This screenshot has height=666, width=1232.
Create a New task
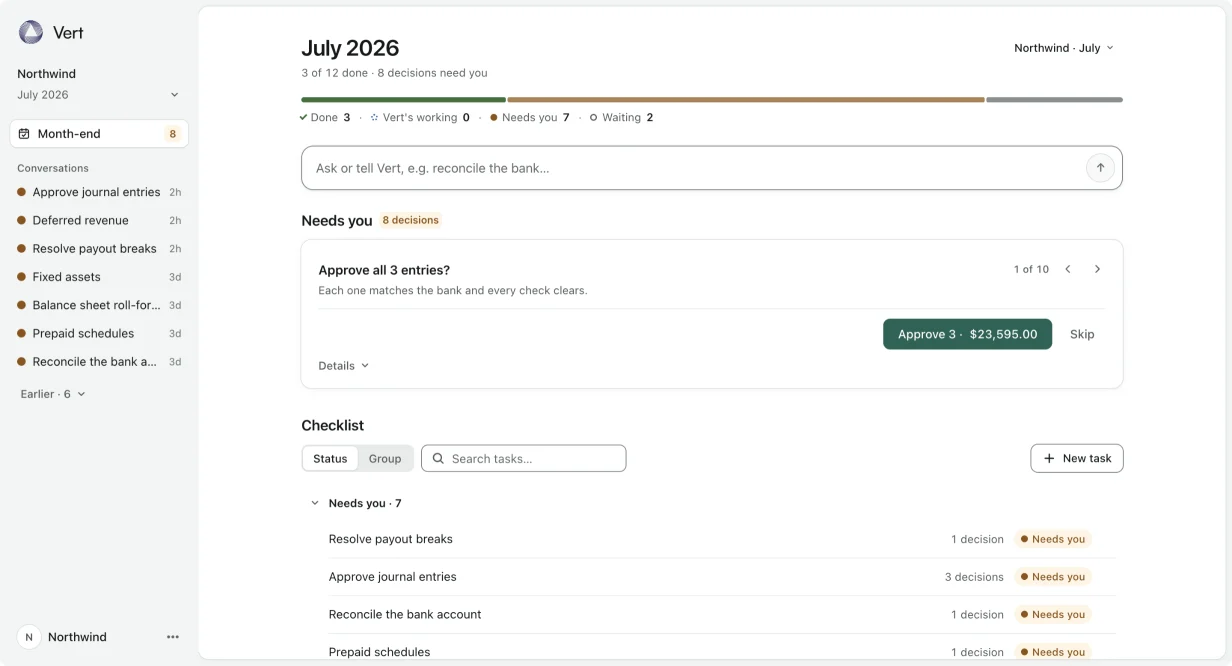(x=1077, y=458)
